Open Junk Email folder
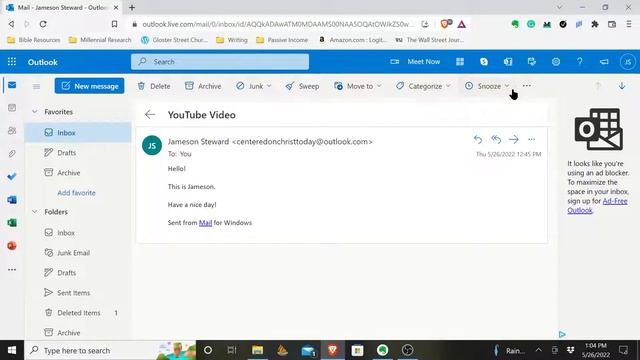The height and width of the screenshot is (360, 640). [78, 253]
